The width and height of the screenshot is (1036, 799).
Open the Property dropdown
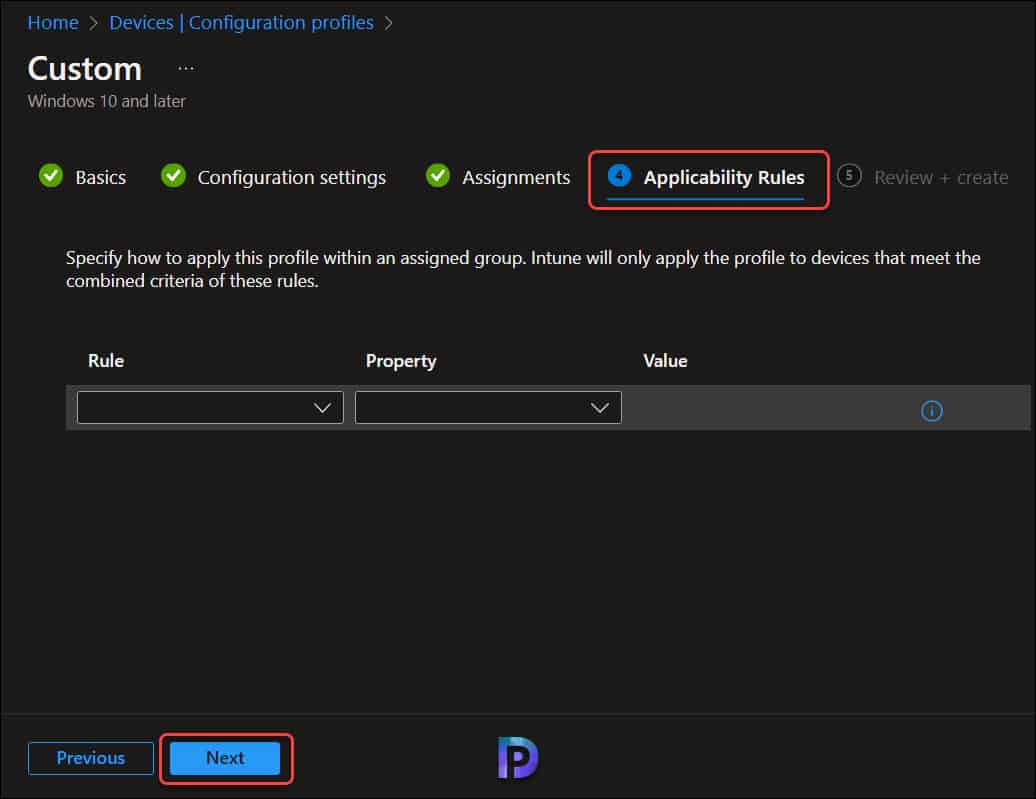[488, 407]
